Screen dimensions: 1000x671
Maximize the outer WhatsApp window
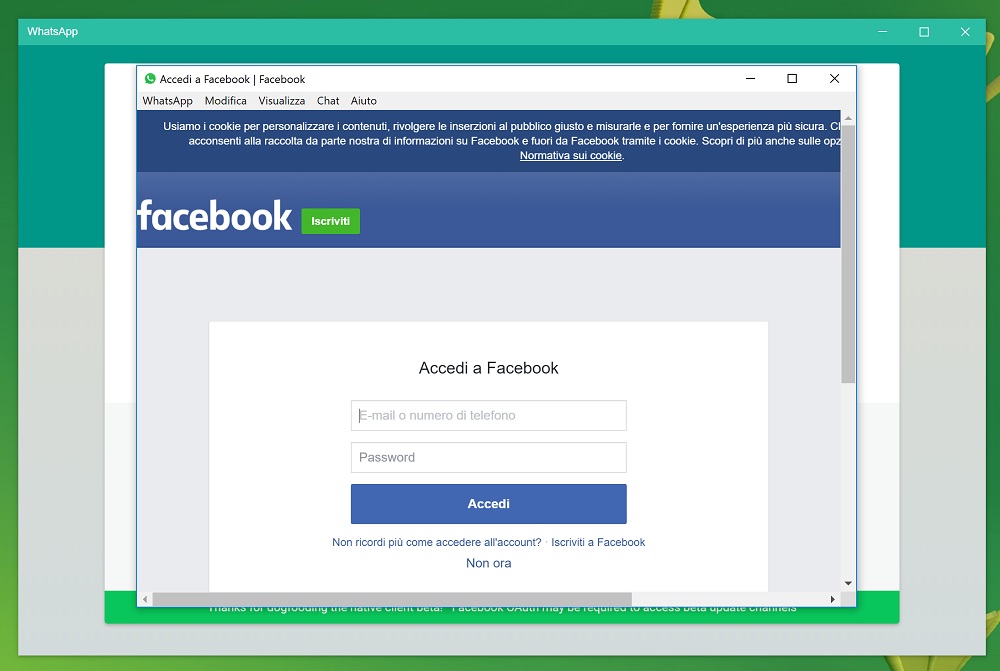pyautogui.click(x=924, y=32)
